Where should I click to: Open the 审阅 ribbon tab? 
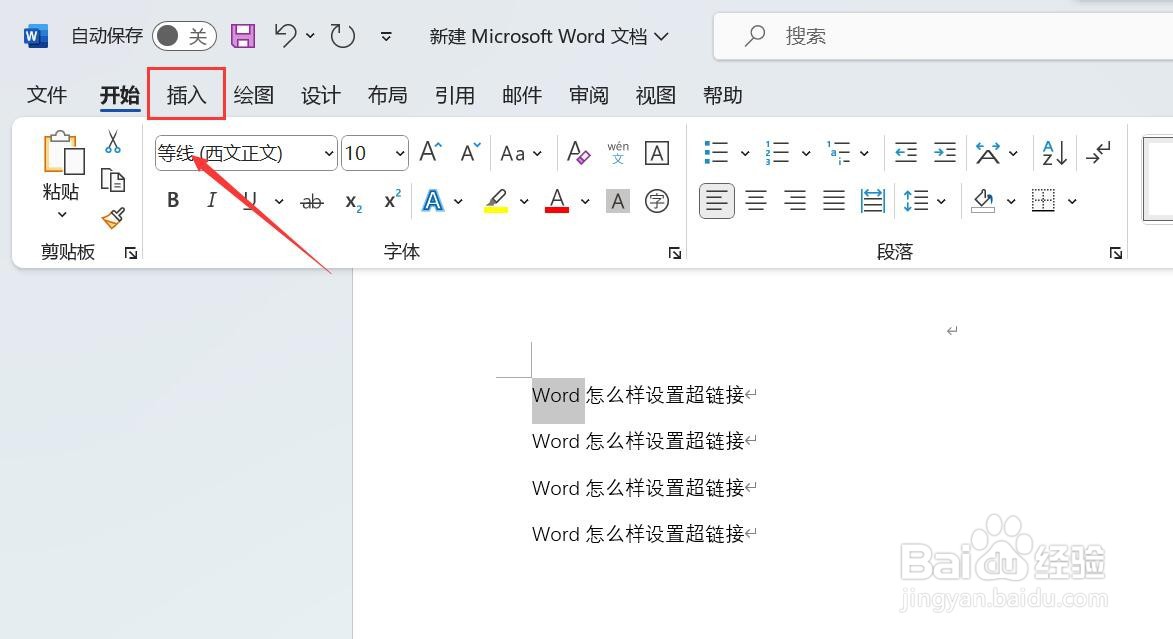pos(588,95)
